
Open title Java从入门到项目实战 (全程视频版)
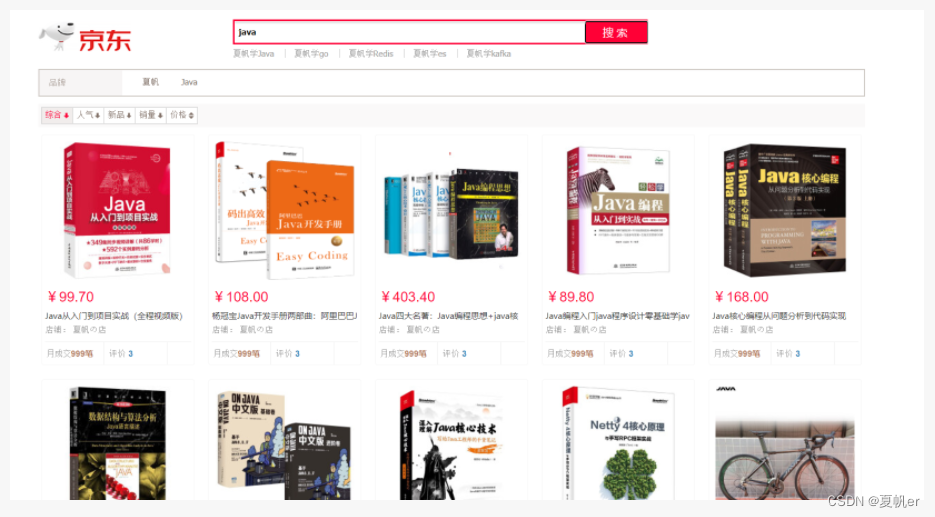[114, 316]
